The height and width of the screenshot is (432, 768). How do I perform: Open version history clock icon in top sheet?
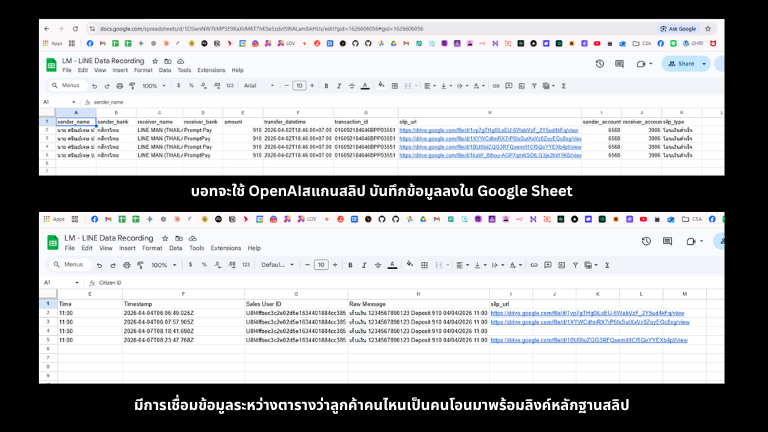click(599, 63)
